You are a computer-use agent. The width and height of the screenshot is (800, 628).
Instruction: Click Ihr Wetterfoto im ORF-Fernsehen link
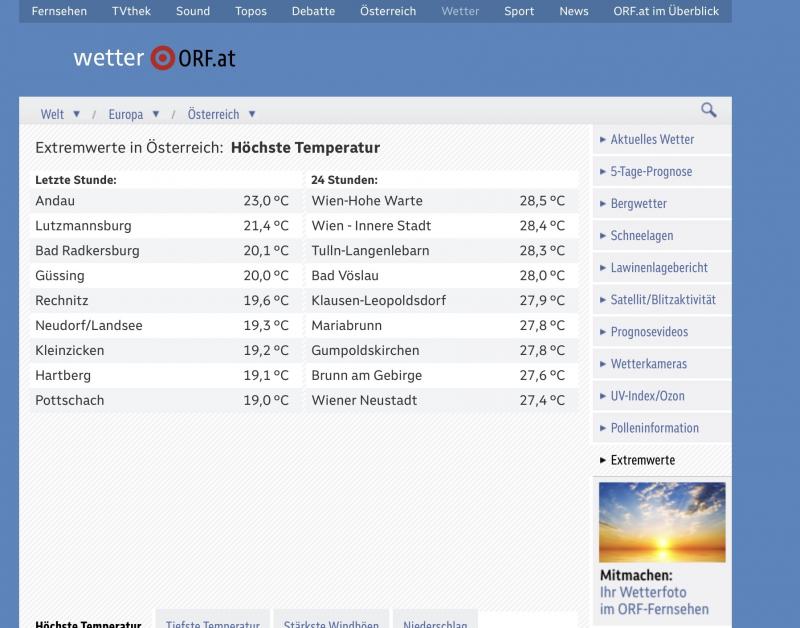click(x=653, y=600)
